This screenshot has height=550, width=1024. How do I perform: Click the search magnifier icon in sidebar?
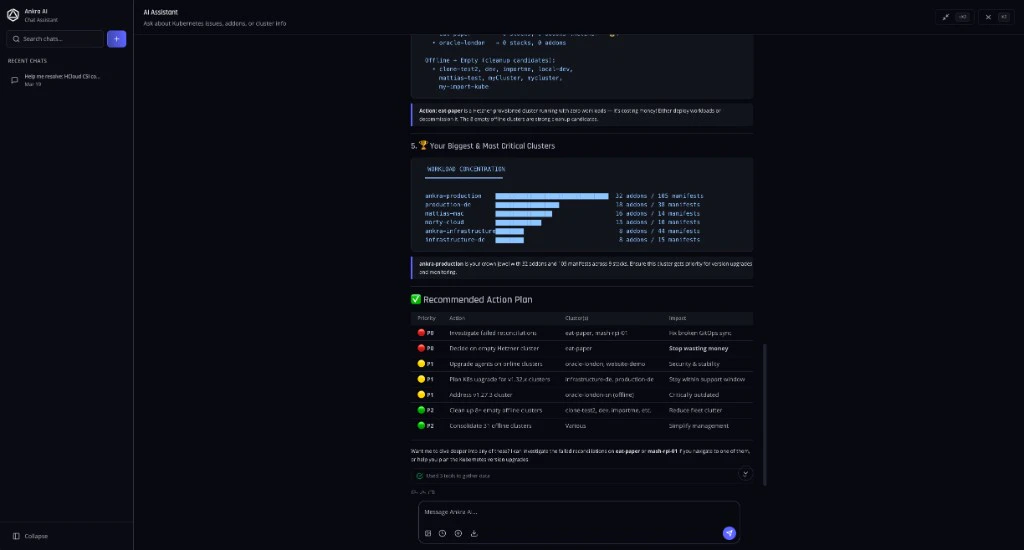16,39
